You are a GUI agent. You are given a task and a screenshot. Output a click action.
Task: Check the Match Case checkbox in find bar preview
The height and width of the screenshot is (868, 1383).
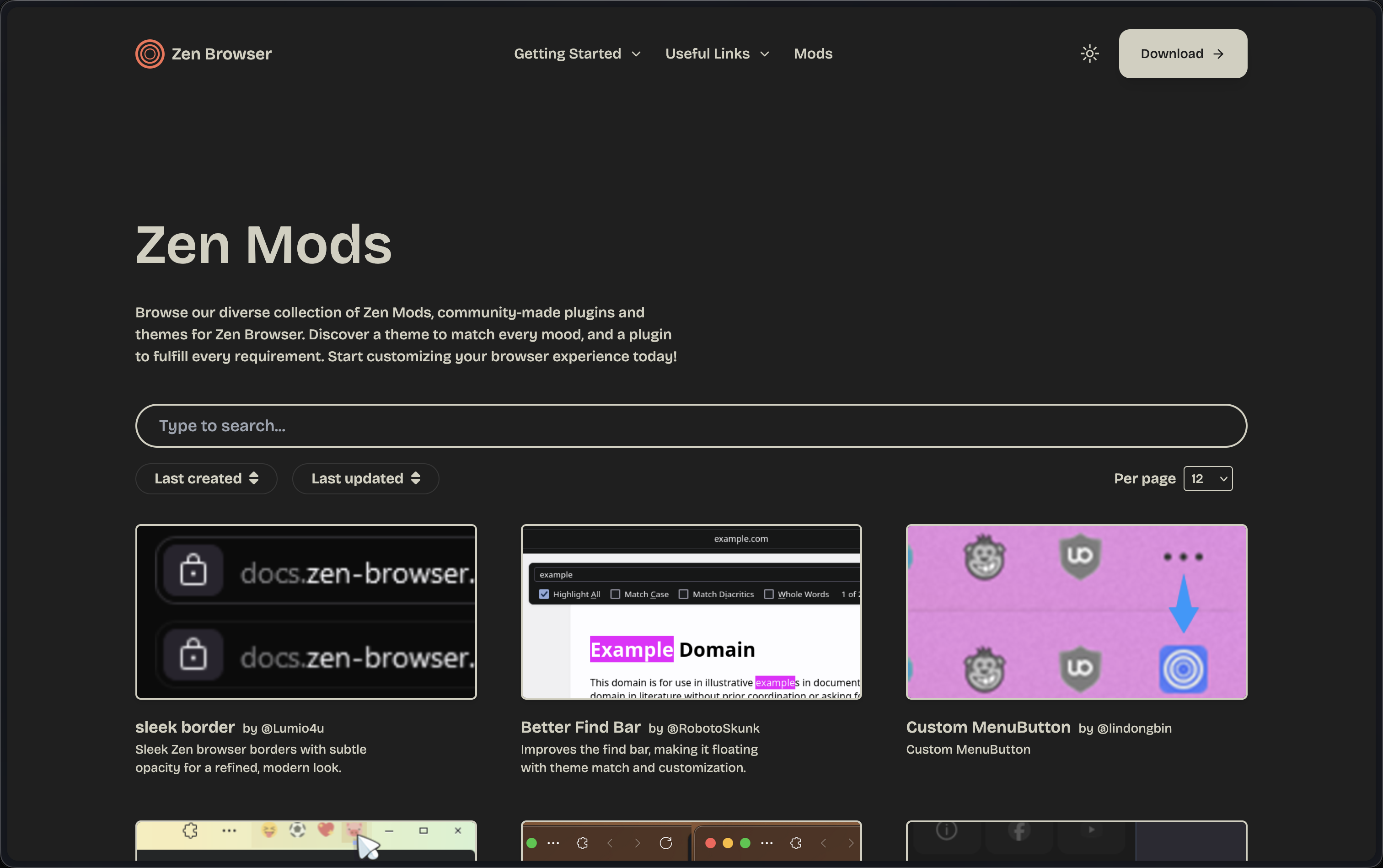[x=615, y=594]
